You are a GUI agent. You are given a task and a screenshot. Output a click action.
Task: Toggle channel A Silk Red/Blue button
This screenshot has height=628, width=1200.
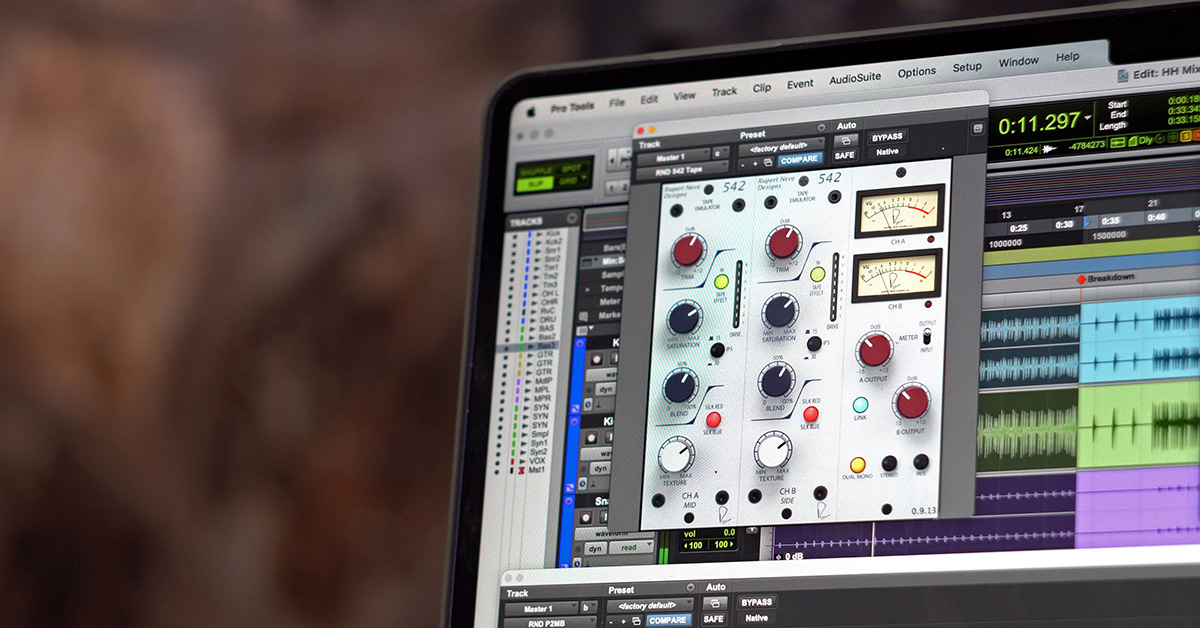[x=713, y=419]
